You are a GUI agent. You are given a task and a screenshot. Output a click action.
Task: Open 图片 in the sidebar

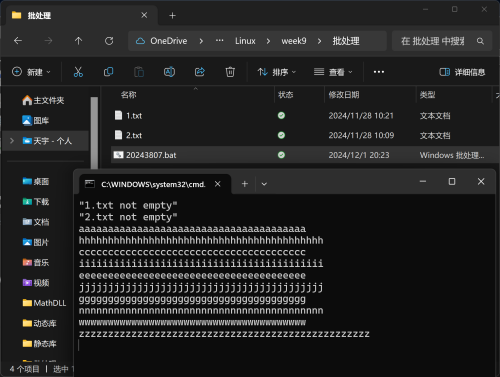coord(36,242)
